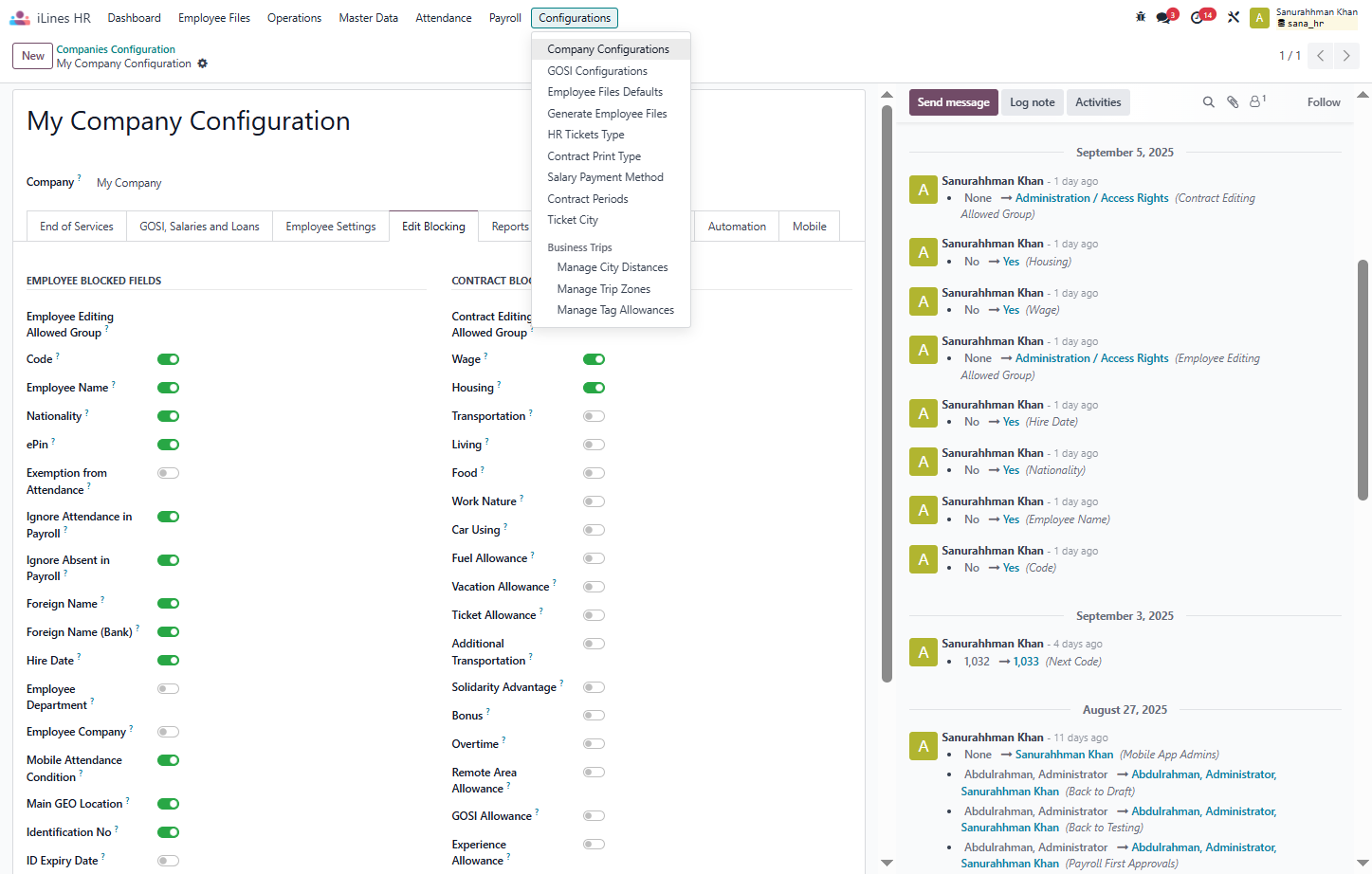Click the gear icon next to My Company Configuration
The height and width of the screenshot is (874, 1372).
pos(202,64)
